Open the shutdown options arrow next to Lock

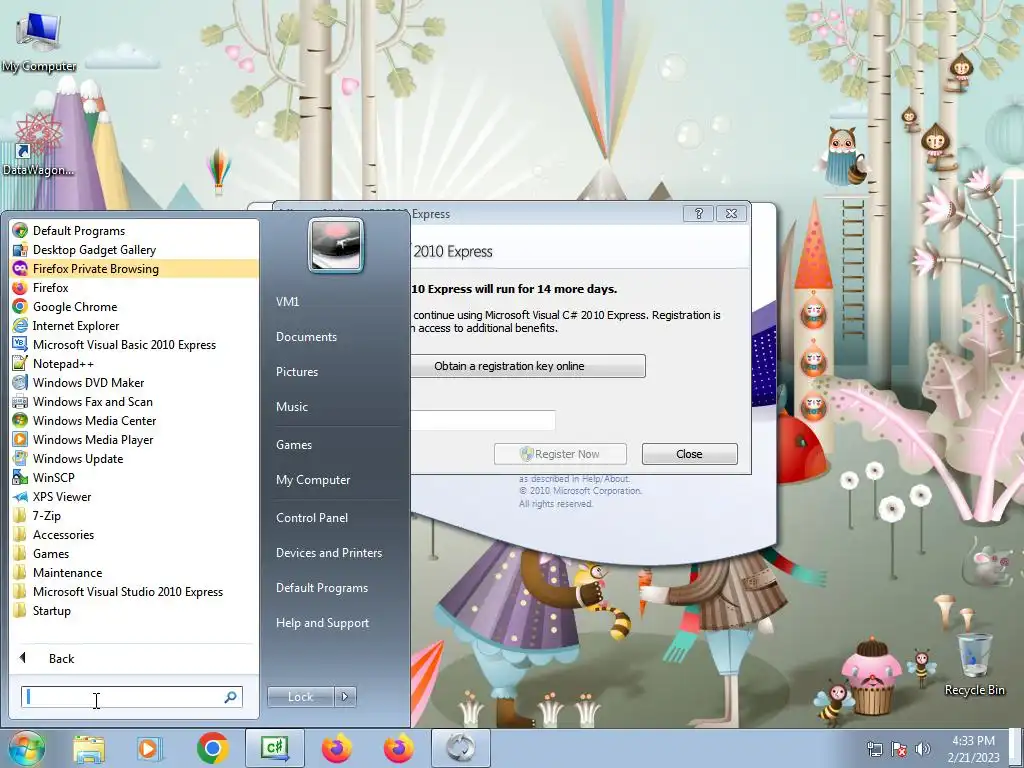(345, 697)
